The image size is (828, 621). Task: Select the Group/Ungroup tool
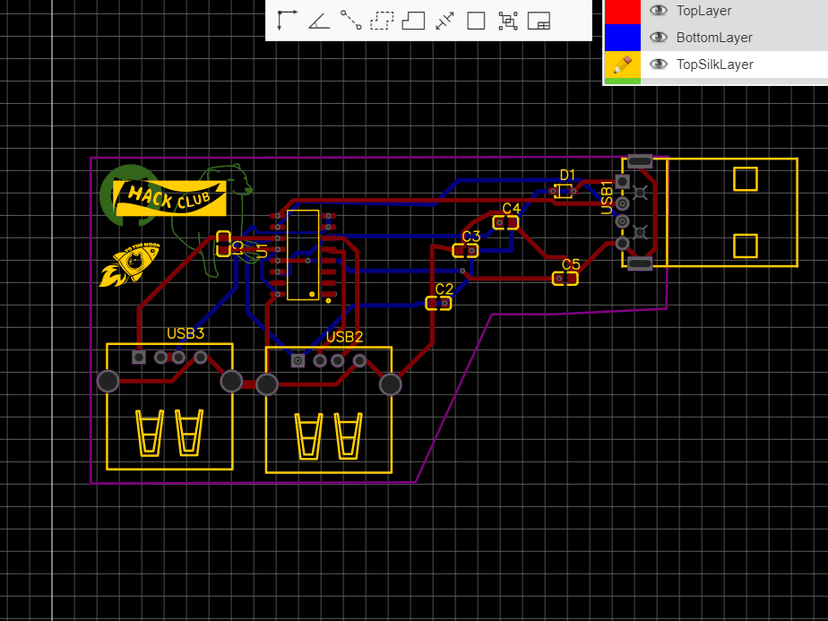pos(508,21)
